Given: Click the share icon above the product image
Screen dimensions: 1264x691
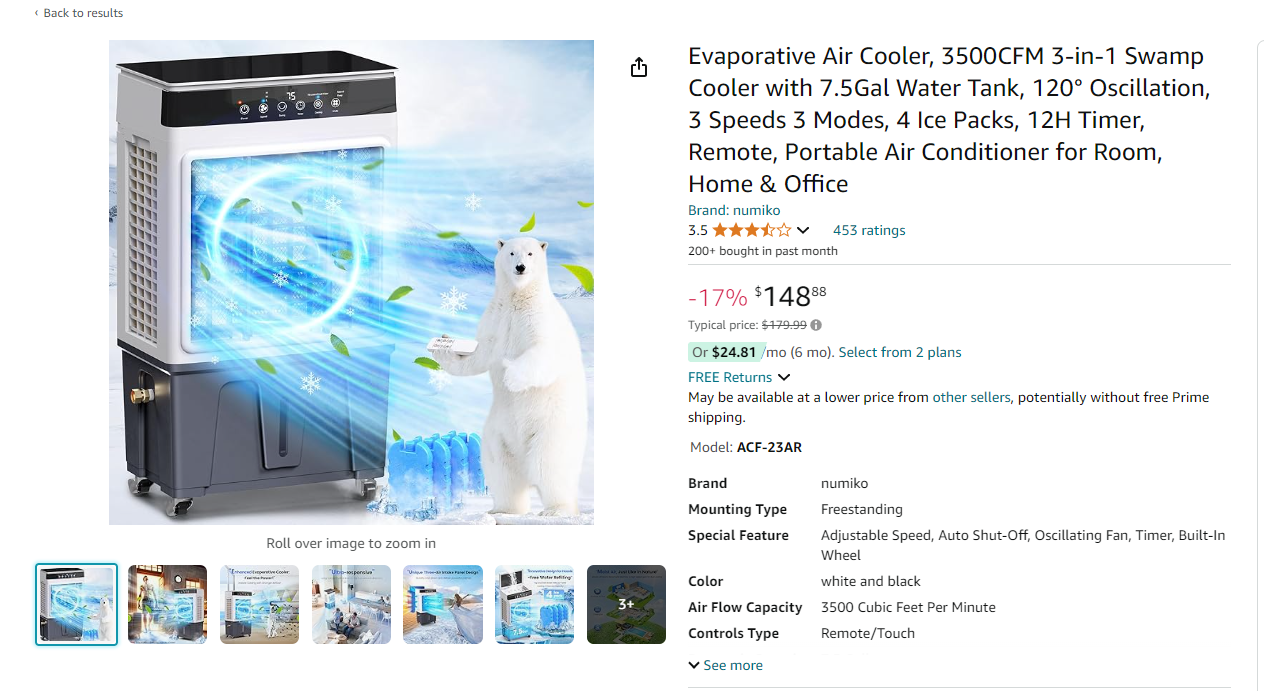Looking at the screenshot, I should [x=639, y=68].
